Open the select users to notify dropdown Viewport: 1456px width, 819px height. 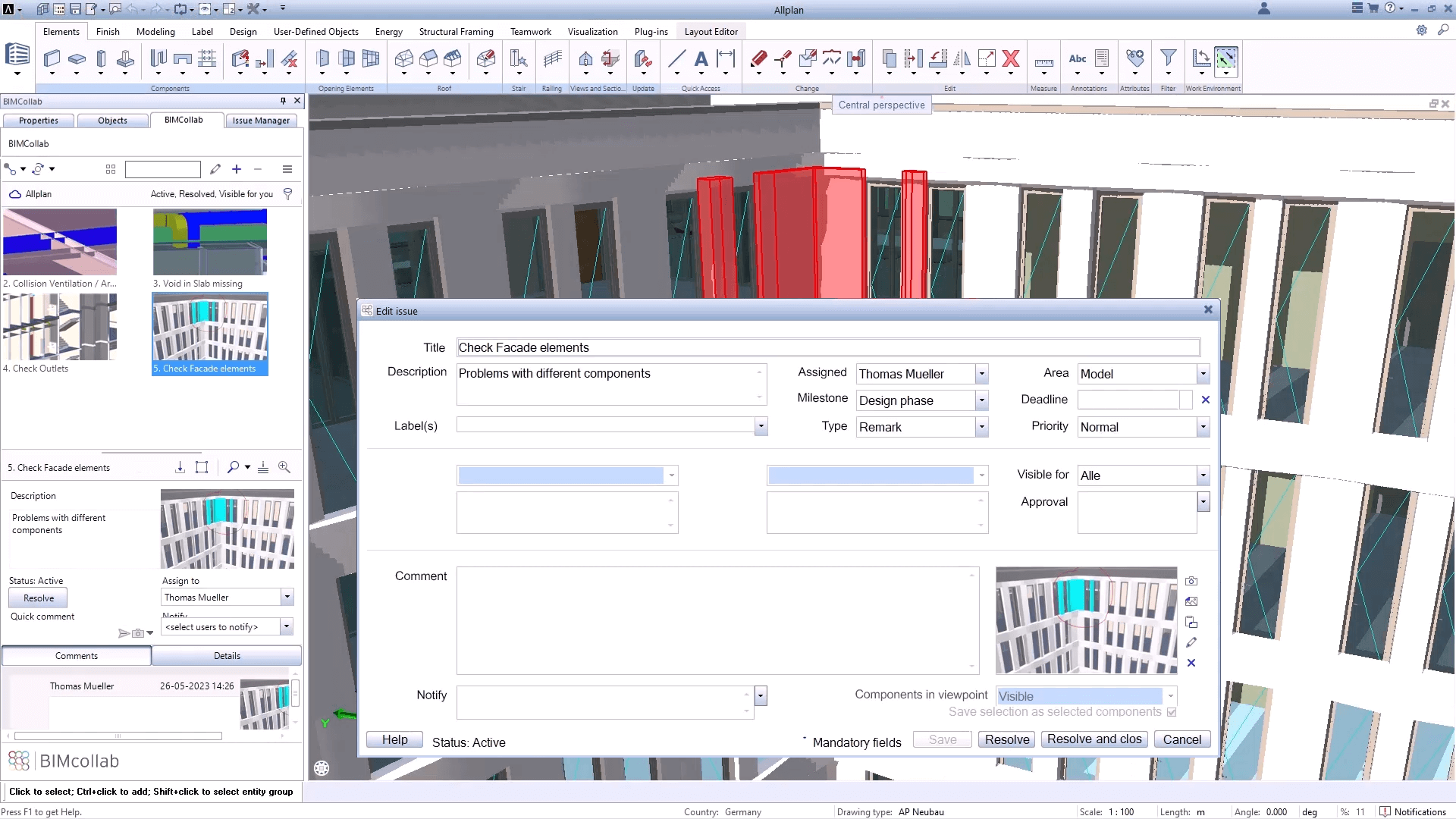pos(226,626)
